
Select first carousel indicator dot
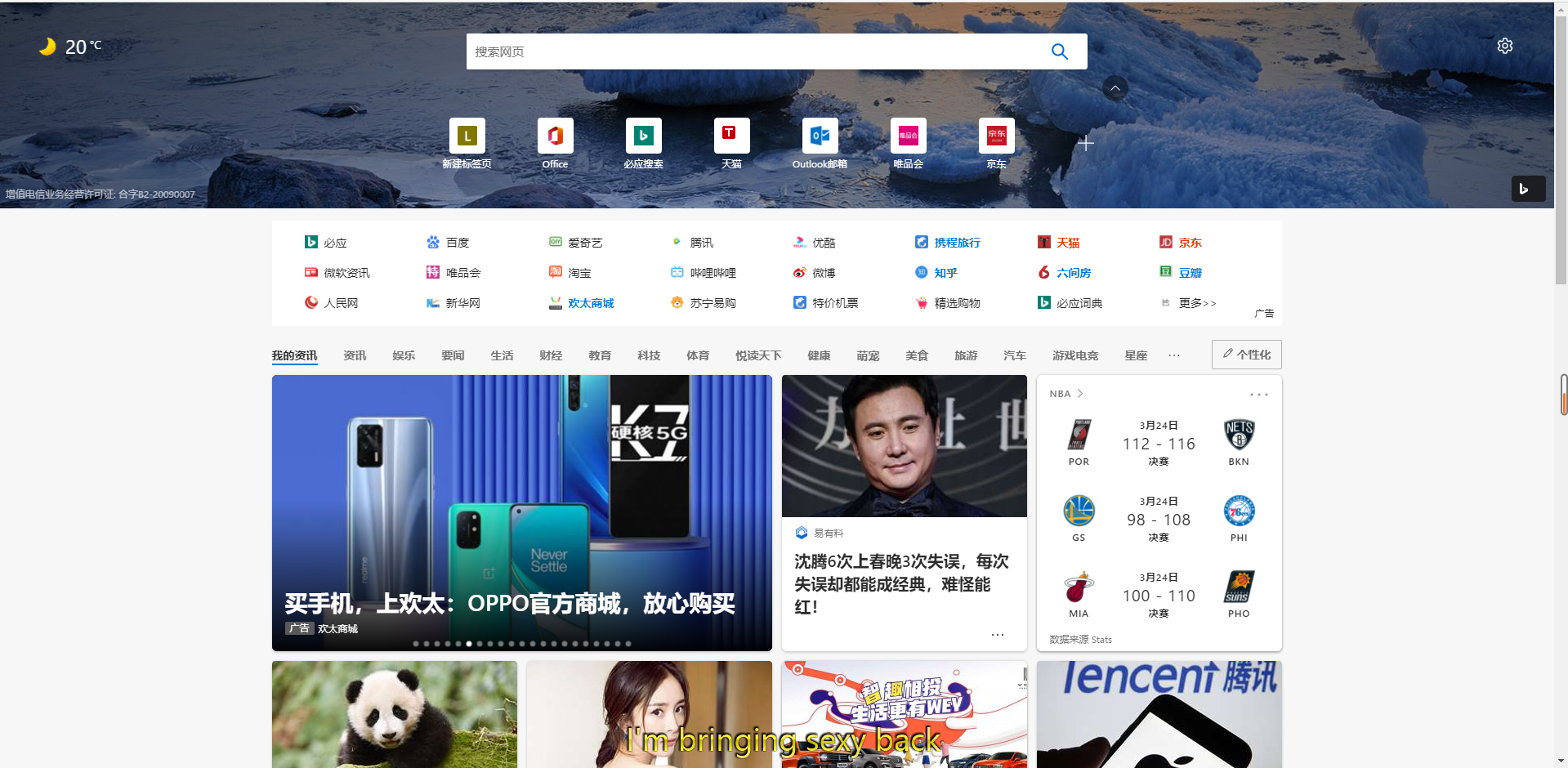point(416,644)
